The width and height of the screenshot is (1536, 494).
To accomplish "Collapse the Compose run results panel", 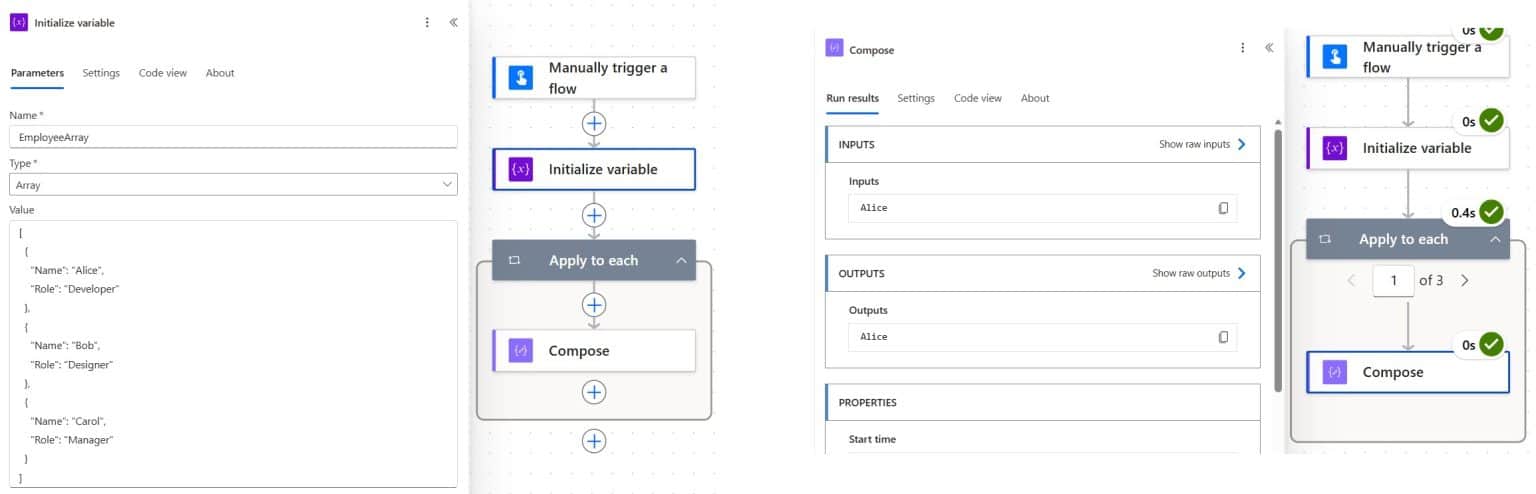I will 1269,48.
